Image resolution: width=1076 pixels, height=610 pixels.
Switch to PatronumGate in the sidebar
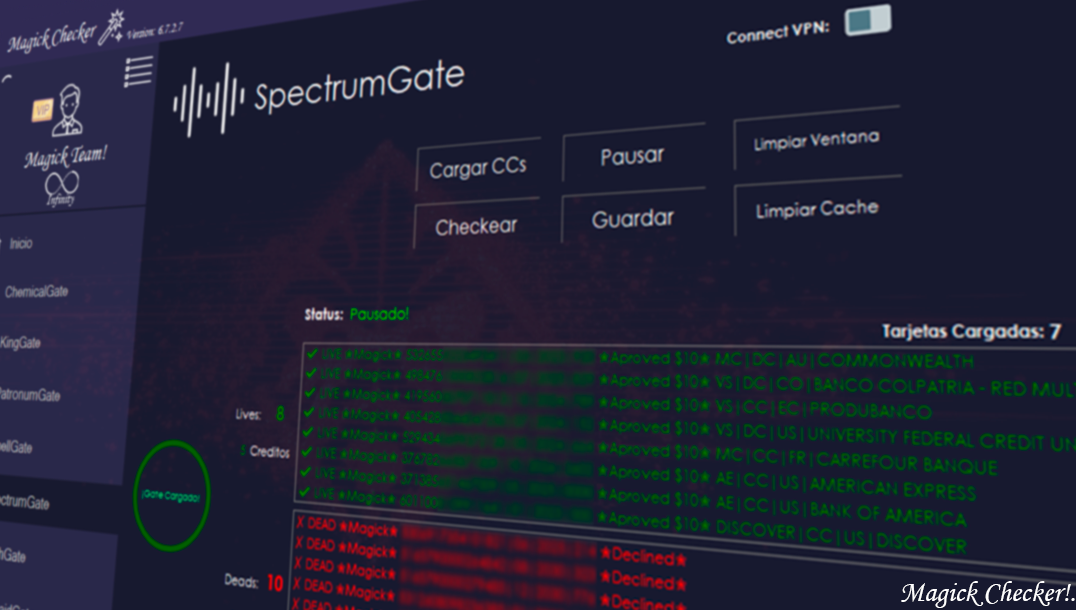pos(30,395)
